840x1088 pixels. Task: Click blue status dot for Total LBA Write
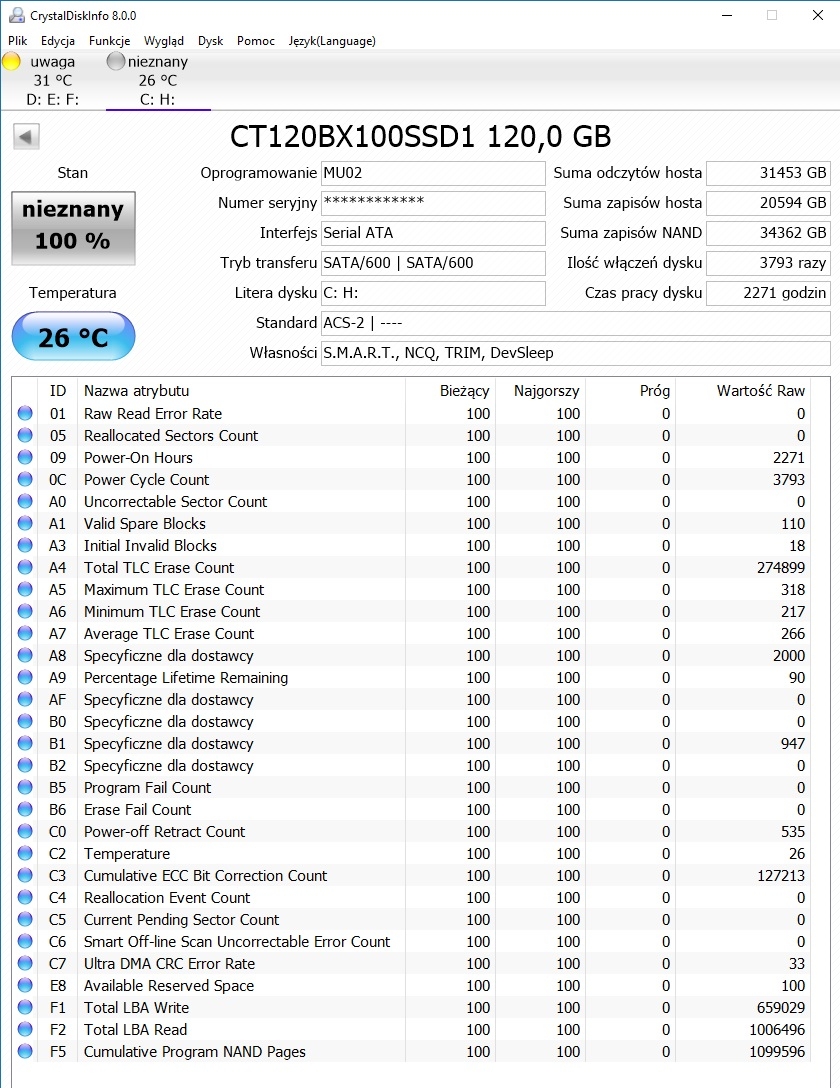26,1008
